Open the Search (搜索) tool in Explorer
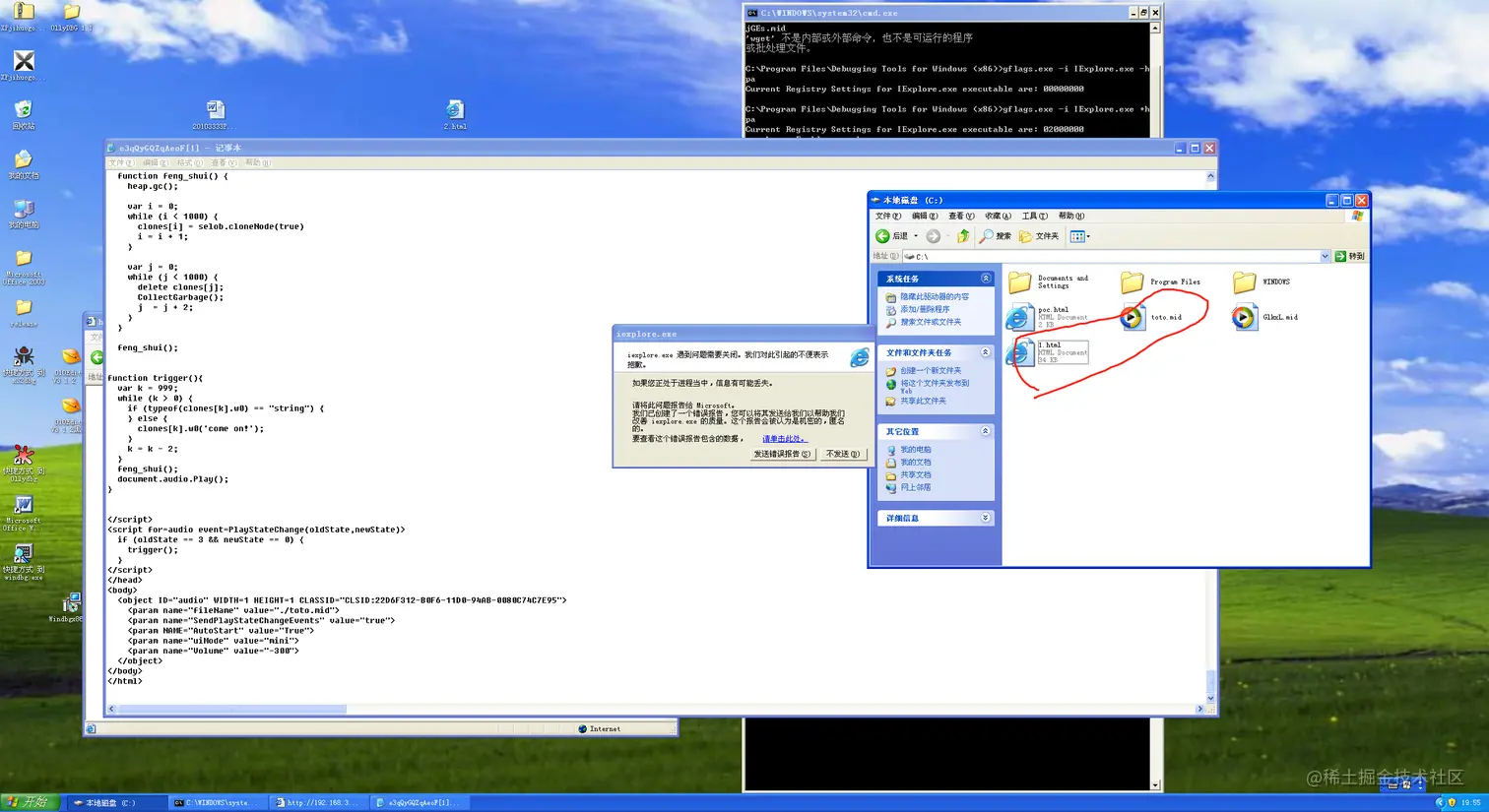The image size is (1489, 812). (x=996, y=236)
